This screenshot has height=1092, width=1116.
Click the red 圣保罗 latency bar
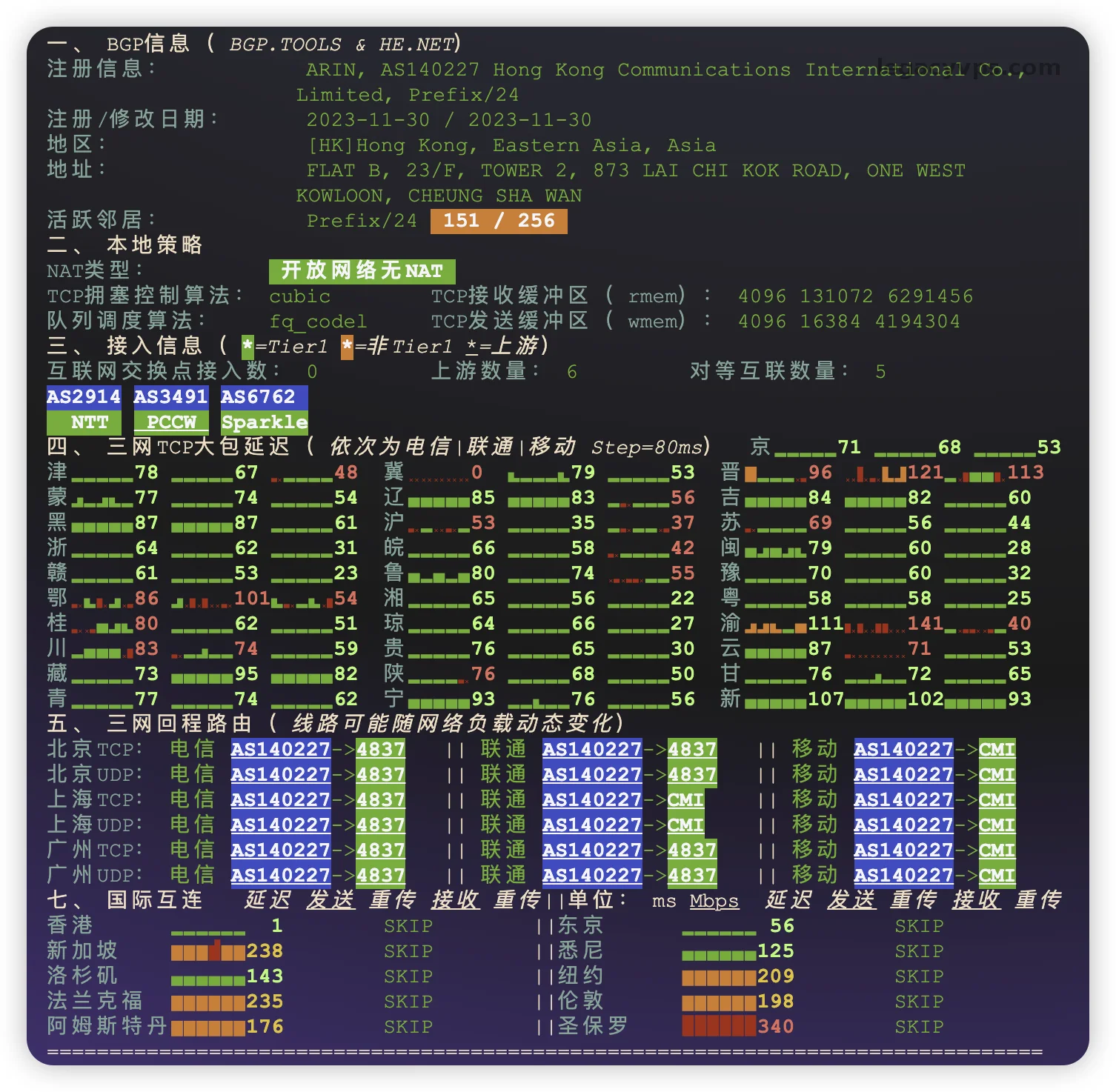click(718, 1027)
